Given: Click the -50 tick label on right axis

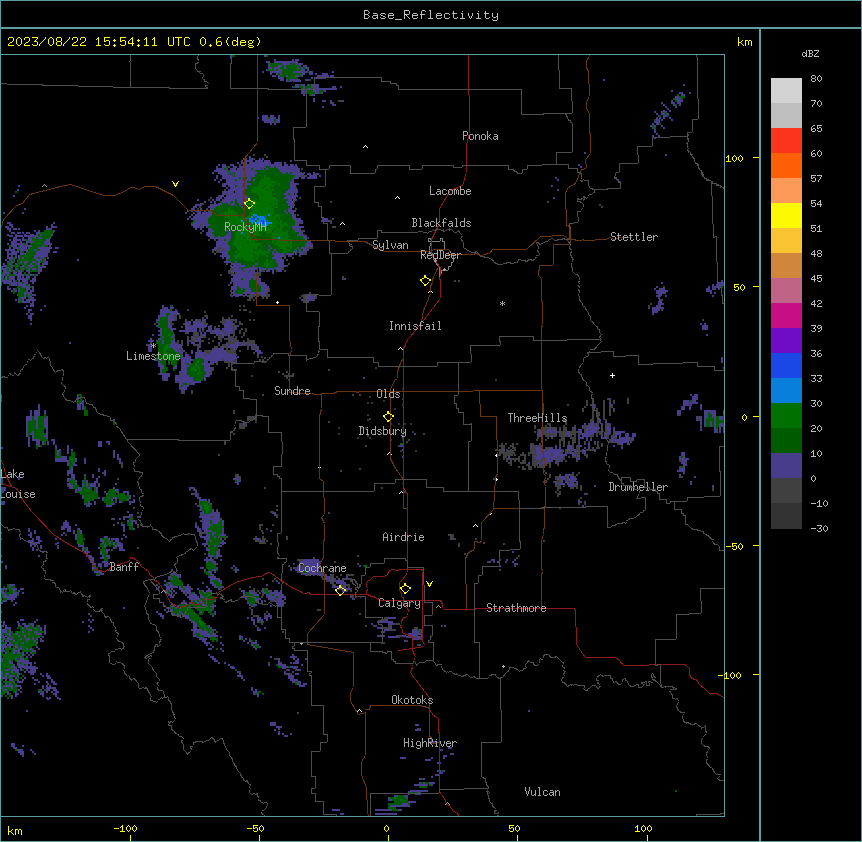Looking at the screenshot, I should coord(734,546).
